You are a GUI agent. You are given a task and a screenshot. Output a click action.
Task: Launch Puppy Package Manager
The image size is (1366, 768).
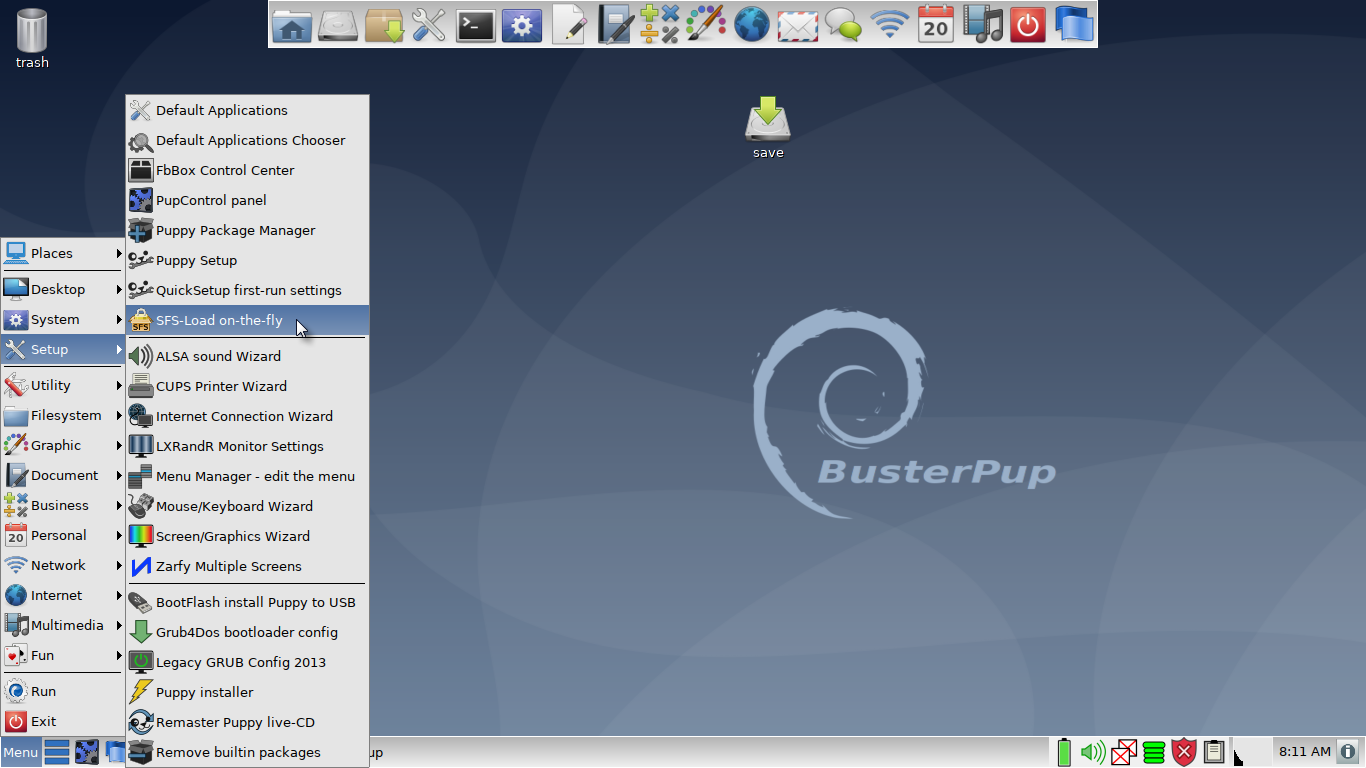tap(247, 230)
